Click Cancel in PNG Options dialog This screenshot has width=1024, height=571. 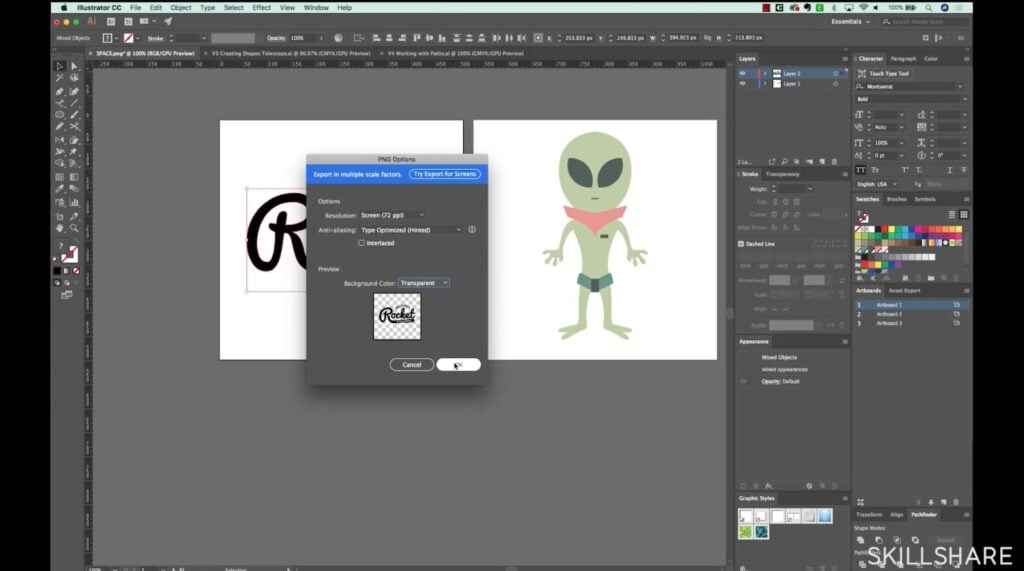coord(411,365)
